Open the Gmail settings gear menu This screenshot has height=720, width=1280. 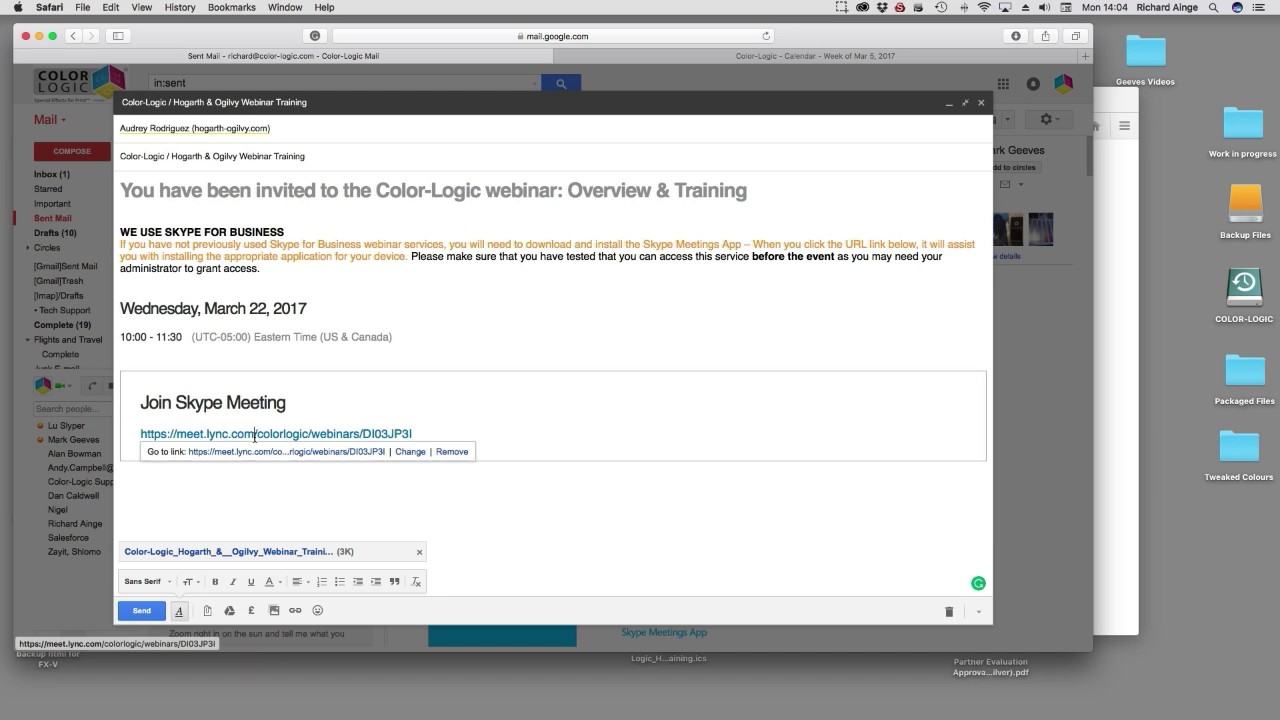tap(1047, 119)
